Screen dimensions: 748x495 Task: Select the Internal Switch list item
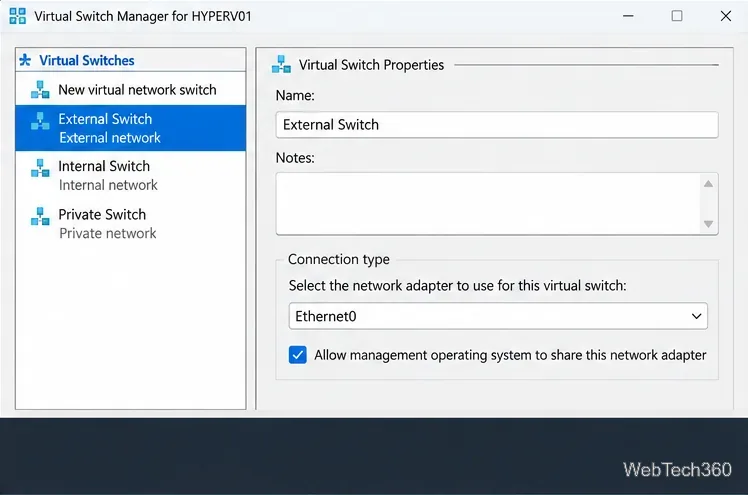[x=131, y=175]
